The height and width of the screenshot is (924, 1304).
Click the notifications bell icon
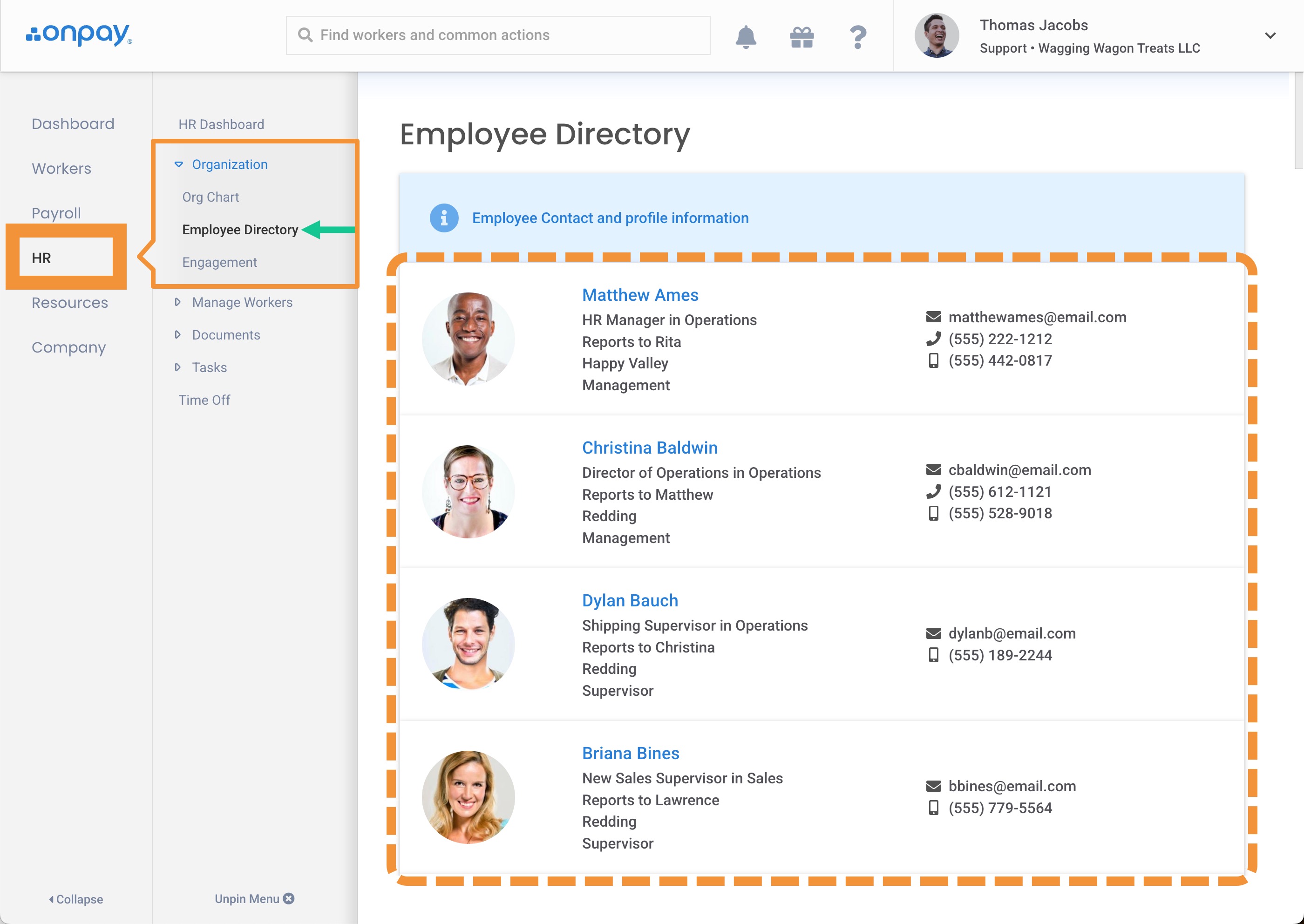click(x=745, y=37)
